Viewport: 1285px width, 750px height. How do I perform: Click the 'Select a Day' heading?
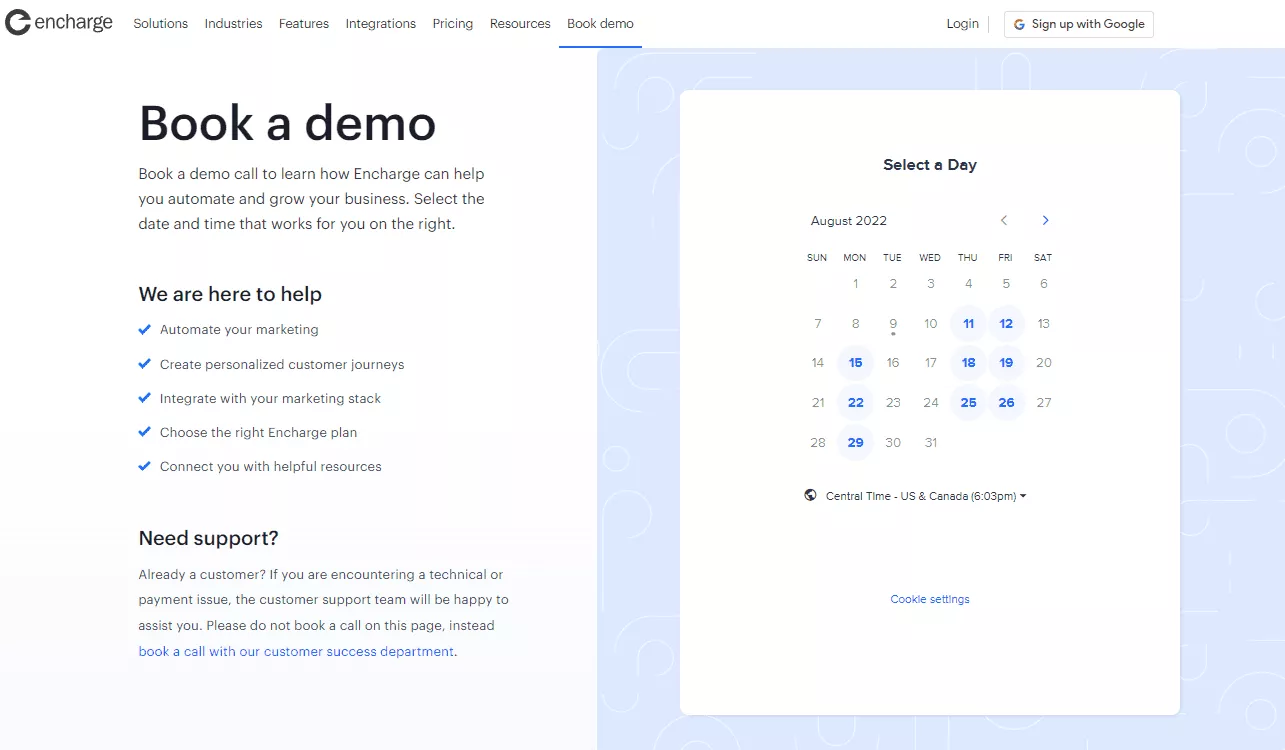(930, 165)
